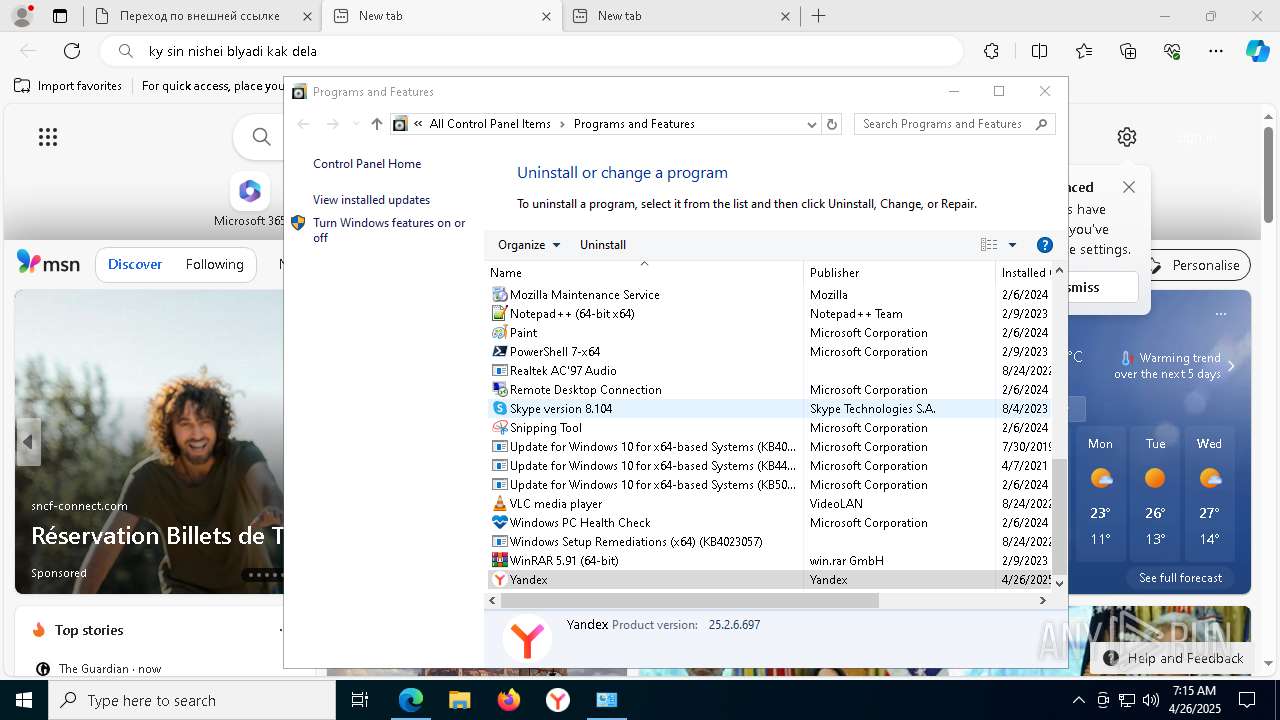1280x720 pixels.
Task: Focus the Search Programs and Features field
Action: click(944, 124)
